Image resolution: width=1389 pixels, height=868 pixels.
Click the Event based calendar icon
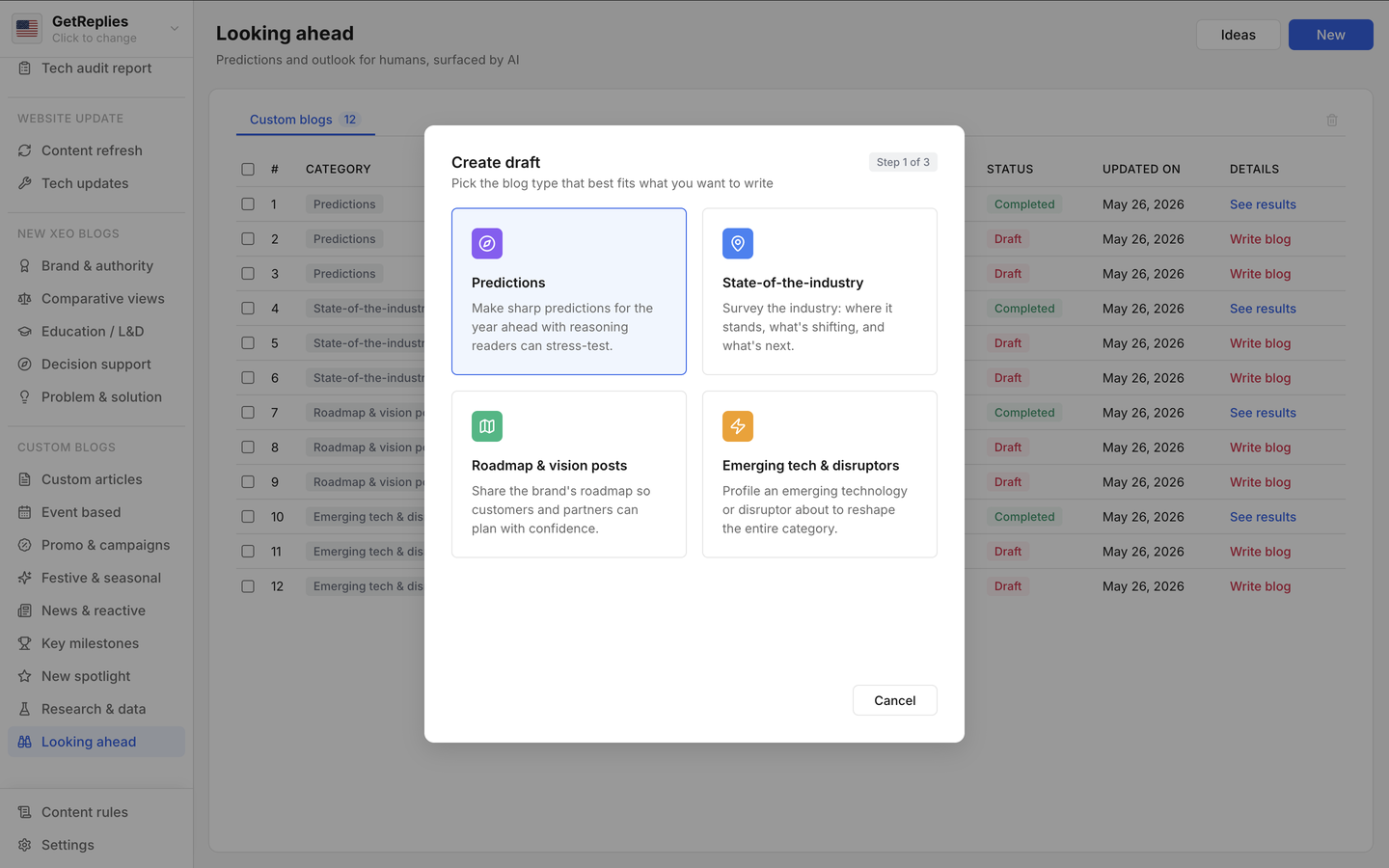pyautogui.click(x=25, y=512)
